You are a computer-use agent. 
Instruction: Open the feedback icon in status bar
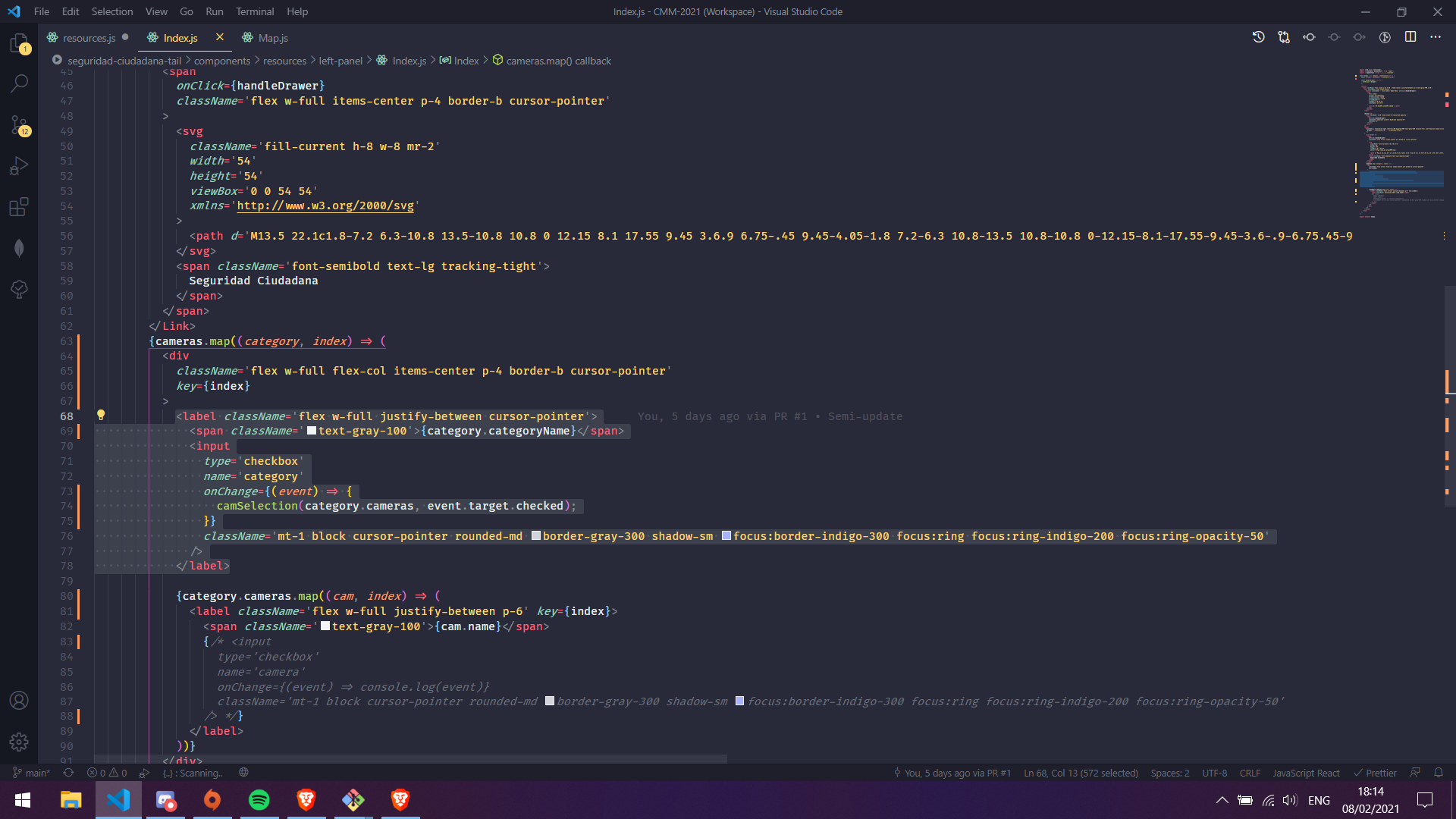pyautogui.click(x=1415, y=773)
